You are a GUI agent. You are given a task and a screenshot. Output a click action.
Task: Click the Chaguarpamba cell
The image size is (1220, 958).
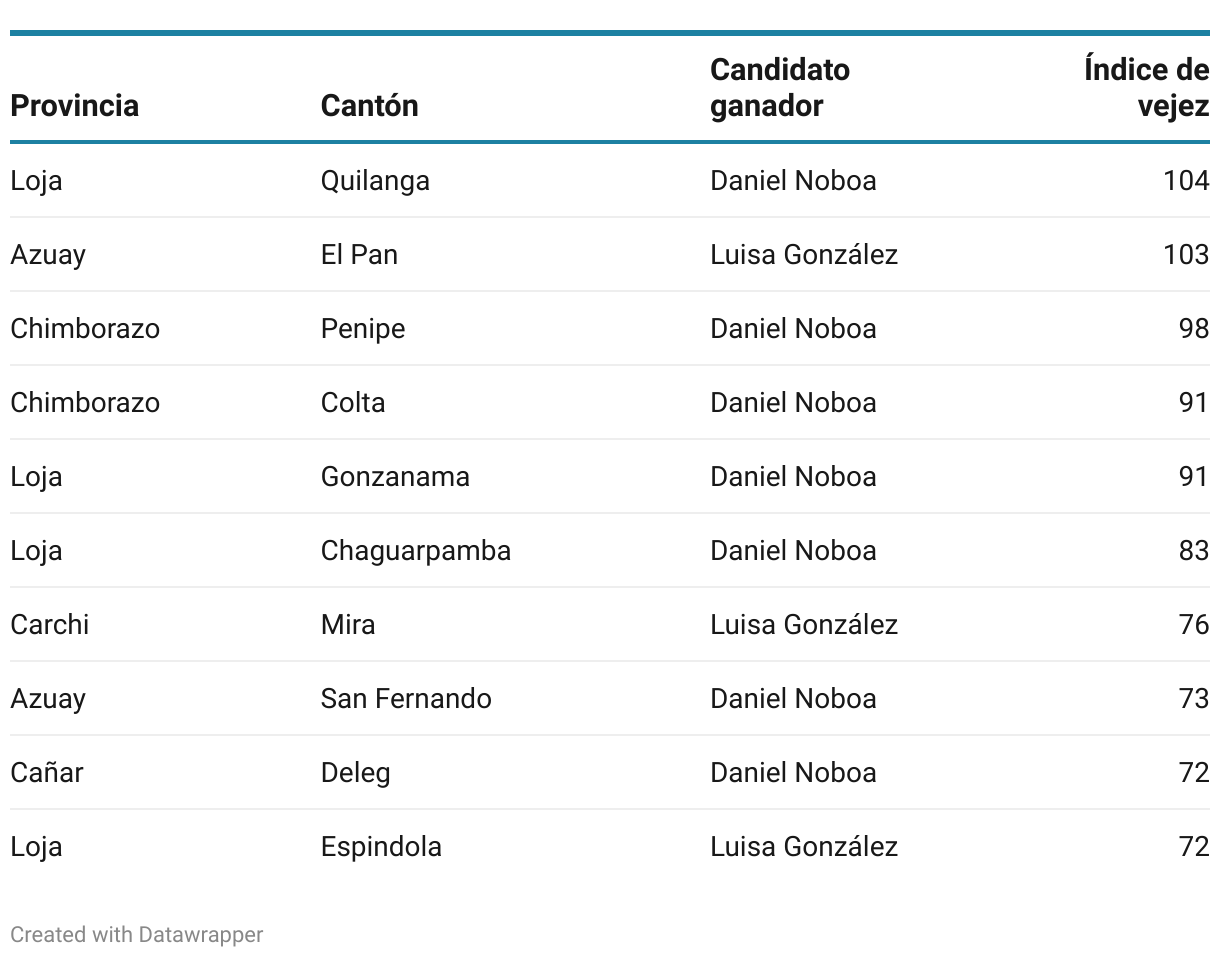click(415, 550)
